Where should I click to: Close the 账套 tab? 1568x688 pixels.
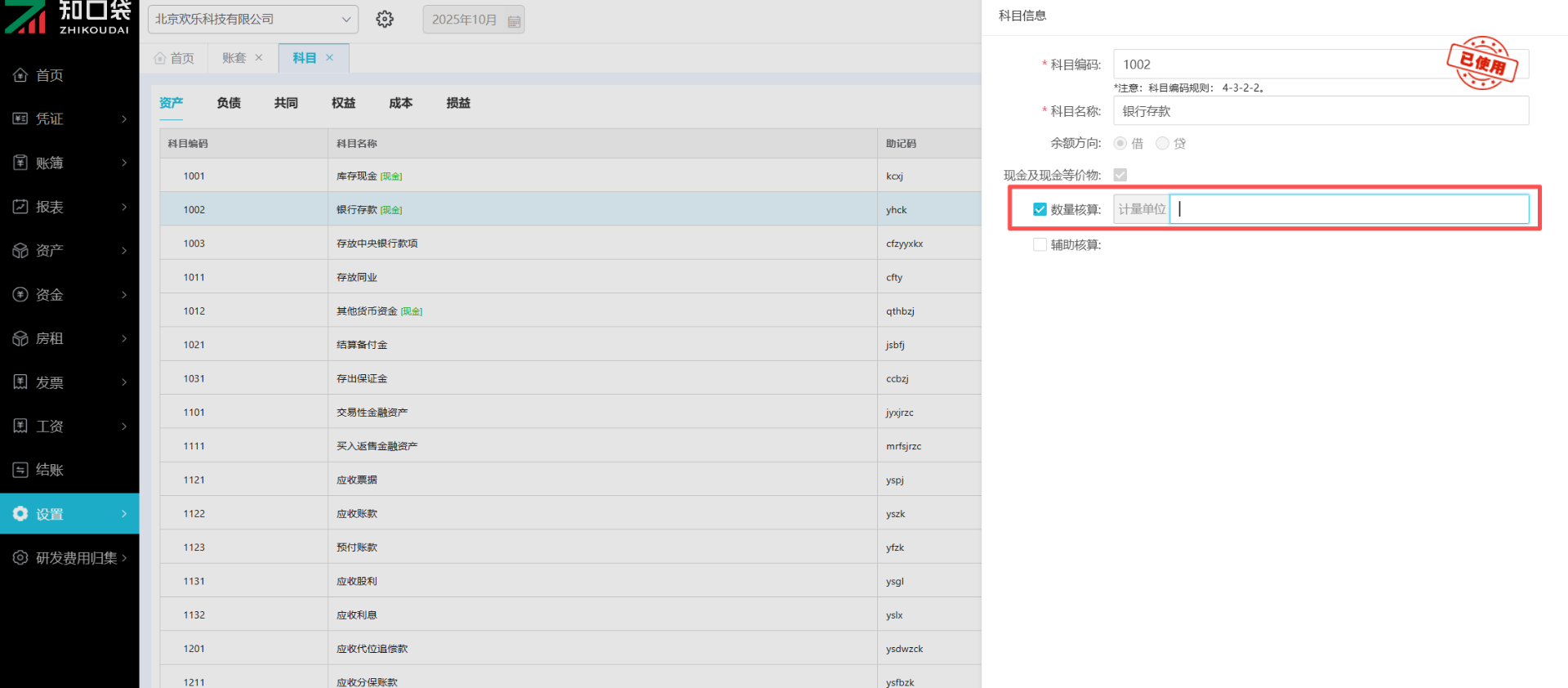click(x=259, y=58)
